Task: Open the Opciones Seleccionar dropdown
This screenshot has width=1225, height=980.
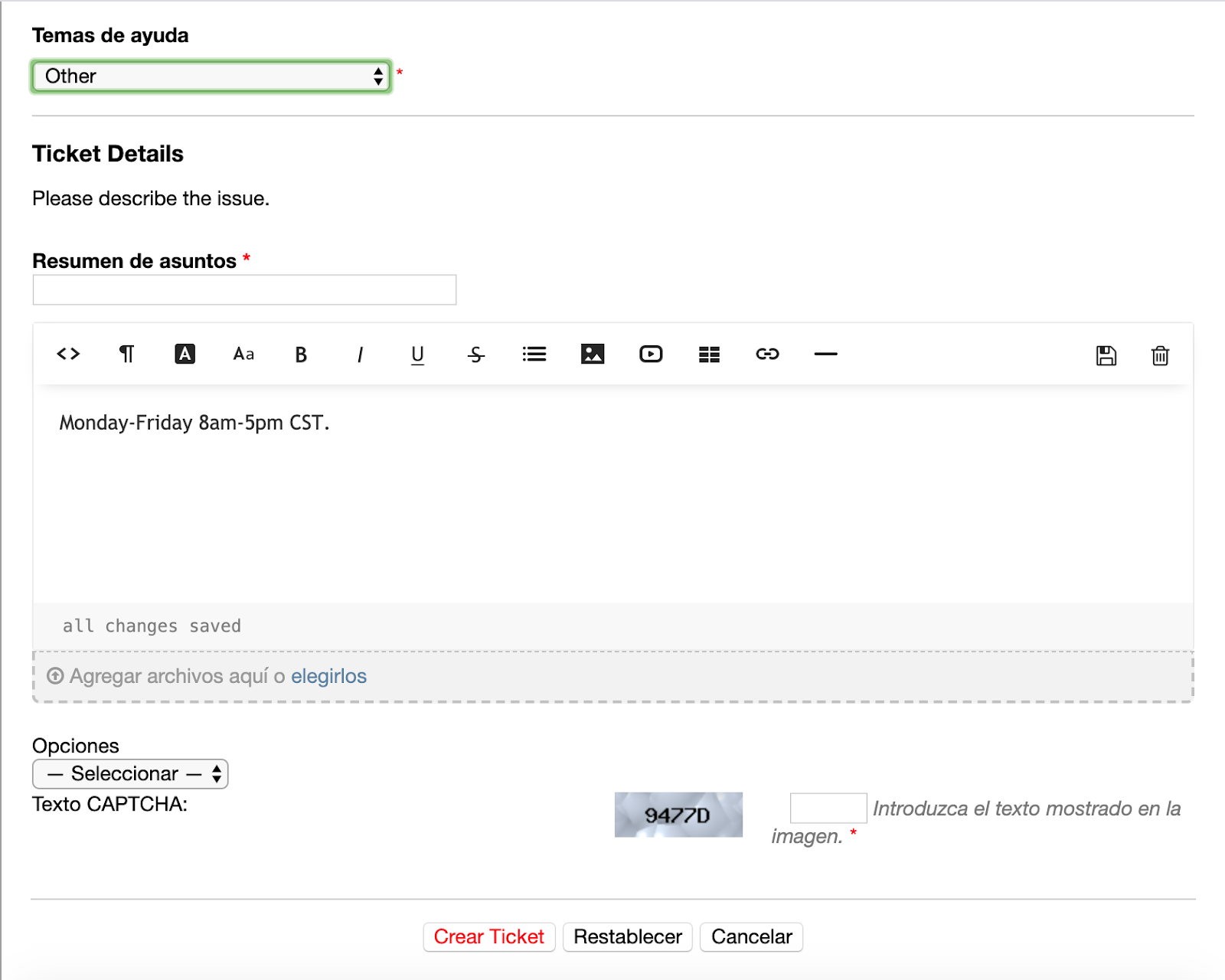Action: tap(129, 773)
